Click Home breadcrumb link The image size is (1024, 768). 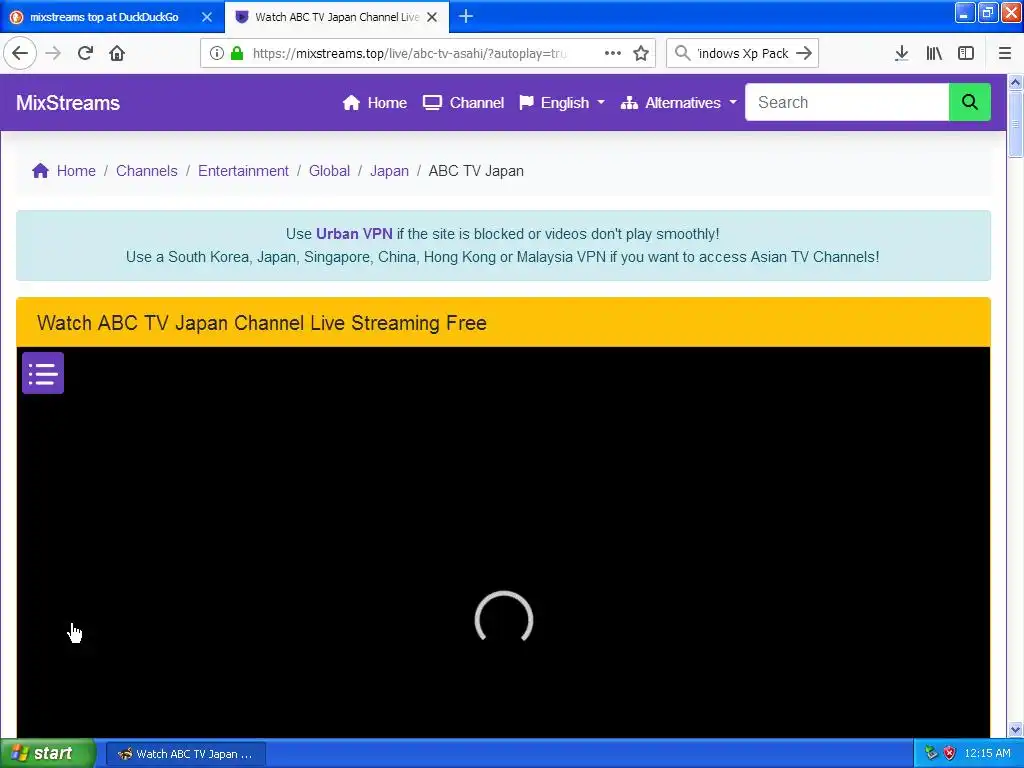pyautogui.click(x=76, y=170)
